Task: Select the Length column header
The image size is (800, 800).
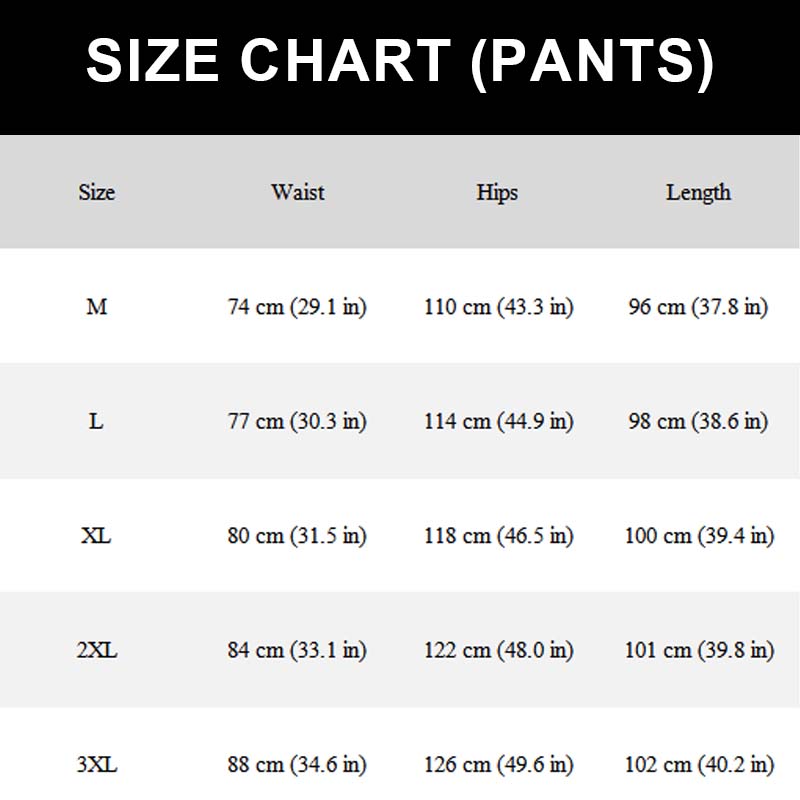Action: 698,192
